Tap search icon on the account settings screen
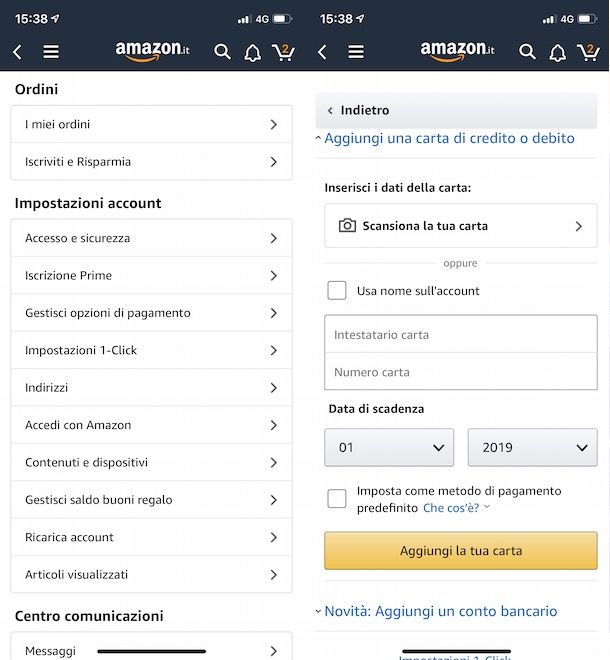This screenshot has width=610, height=660. [223, 52]
